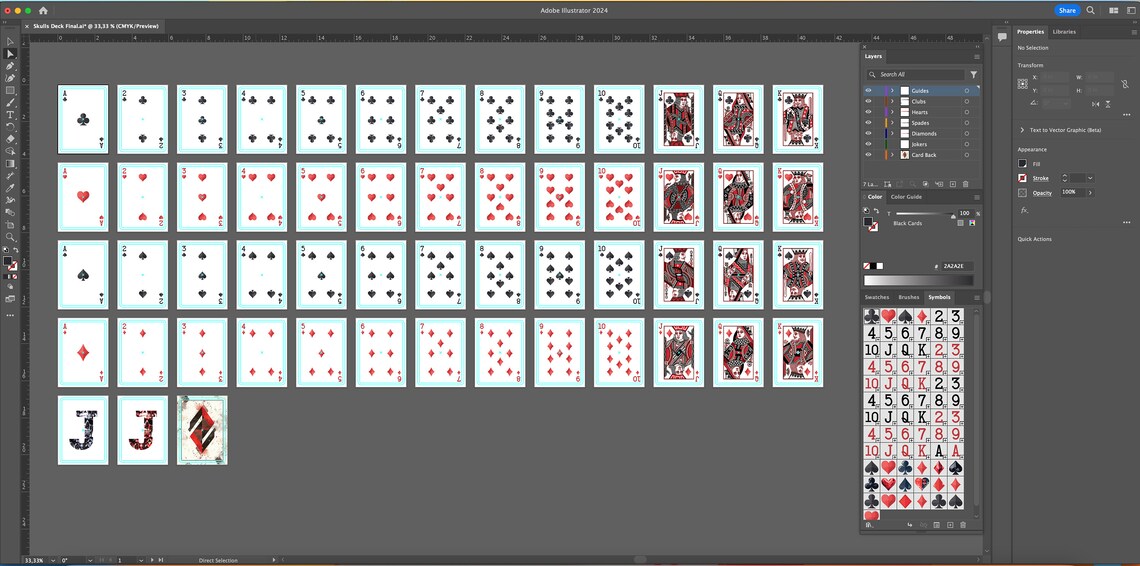Click the Search All layers field
The width and height of the screenshot is (1140, 566).
pyautogui.click(x=916, y=74)
